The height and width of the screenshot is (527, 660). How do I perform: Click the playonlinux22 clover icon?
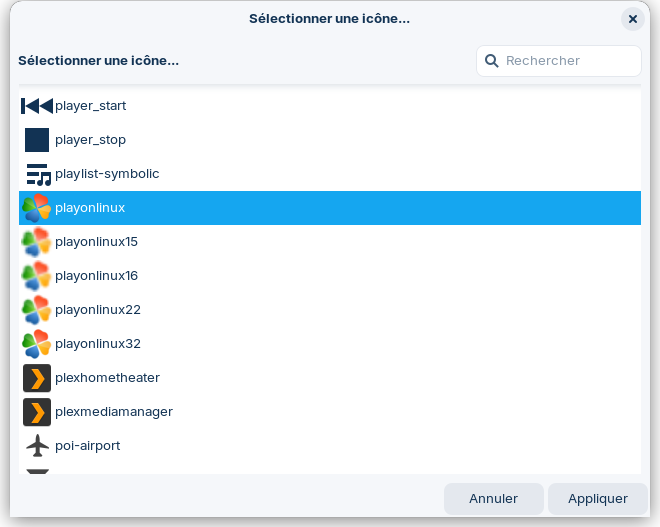point(37,310)
